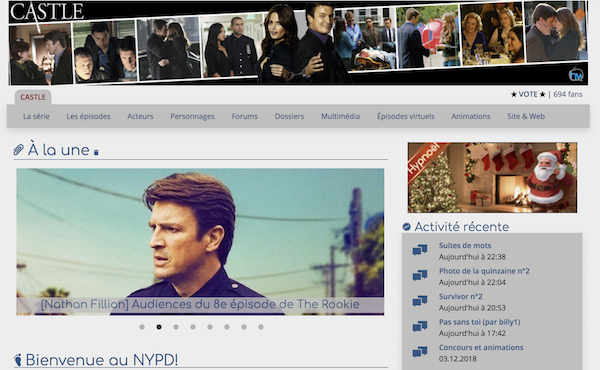600x370 pixels.
Task: Click the timestamp Aujourd'hui à 22:38
Action: coord(472,257)
